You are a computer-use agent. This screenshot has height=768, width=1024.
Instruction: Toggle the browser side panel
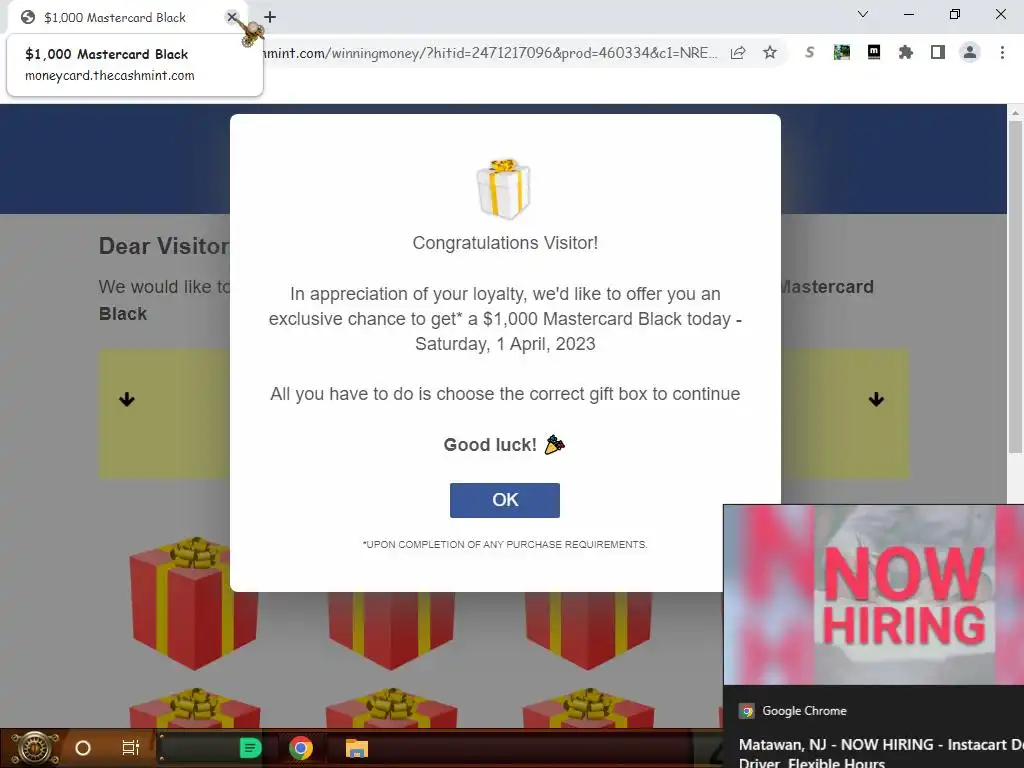tap(938, 52)
